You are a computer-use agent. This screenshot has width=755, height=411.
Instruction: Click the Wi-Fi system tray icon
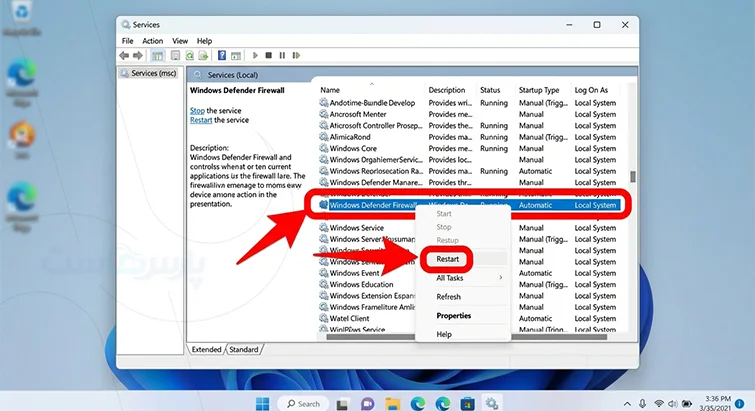pos(659,404)
